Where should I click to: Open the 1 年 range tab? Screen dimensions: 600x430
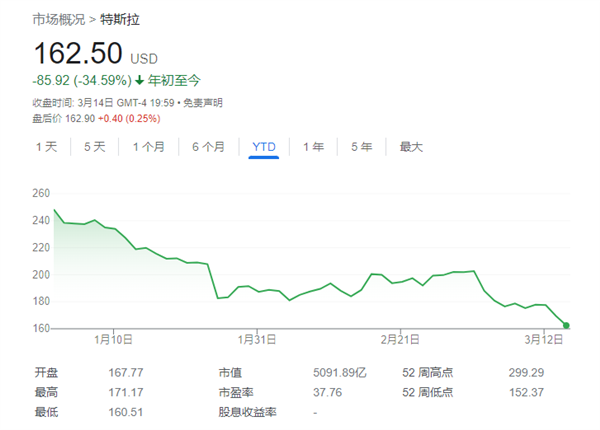point(313,147)
